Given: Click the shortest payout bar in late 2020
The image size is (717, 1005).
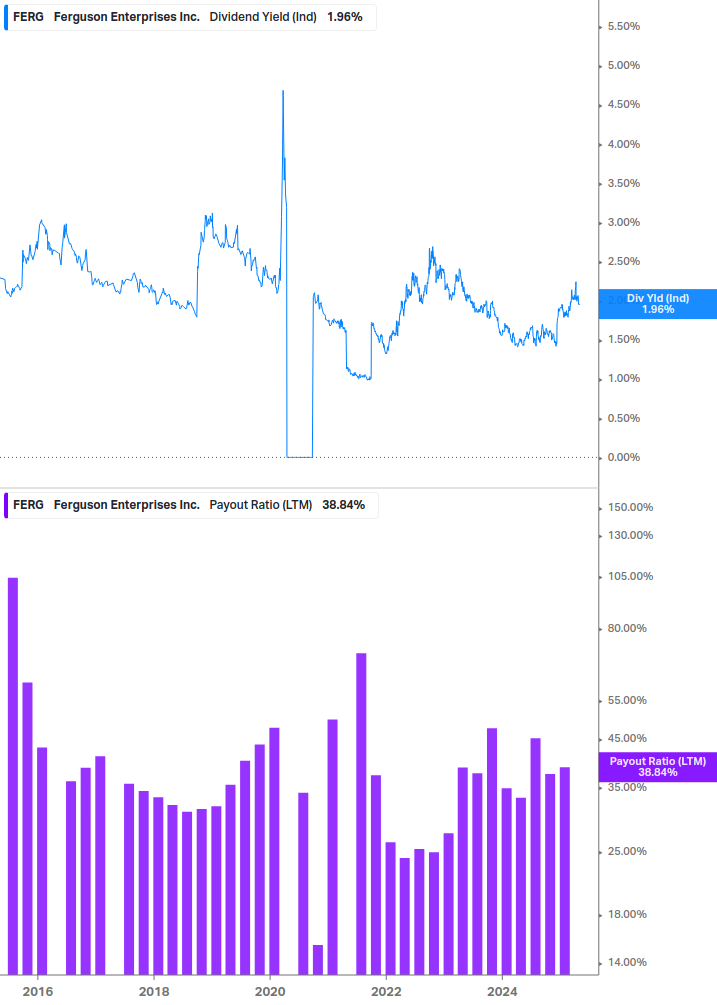Looking at the screenshot, I should tap(318, 960).
